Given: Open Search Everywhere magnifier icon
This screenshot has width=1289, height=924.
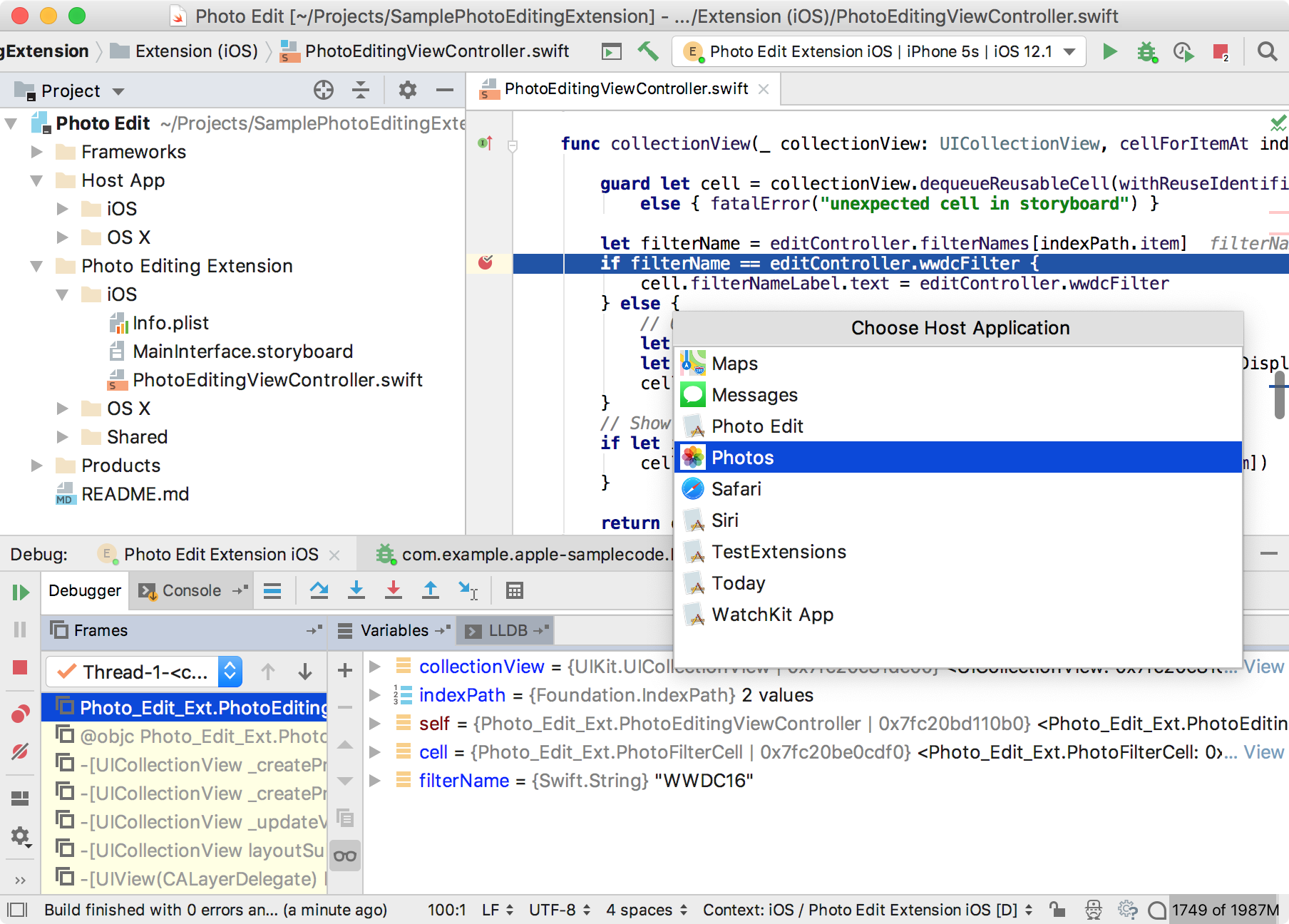Looking at the screenshot, I should 1267,51.
